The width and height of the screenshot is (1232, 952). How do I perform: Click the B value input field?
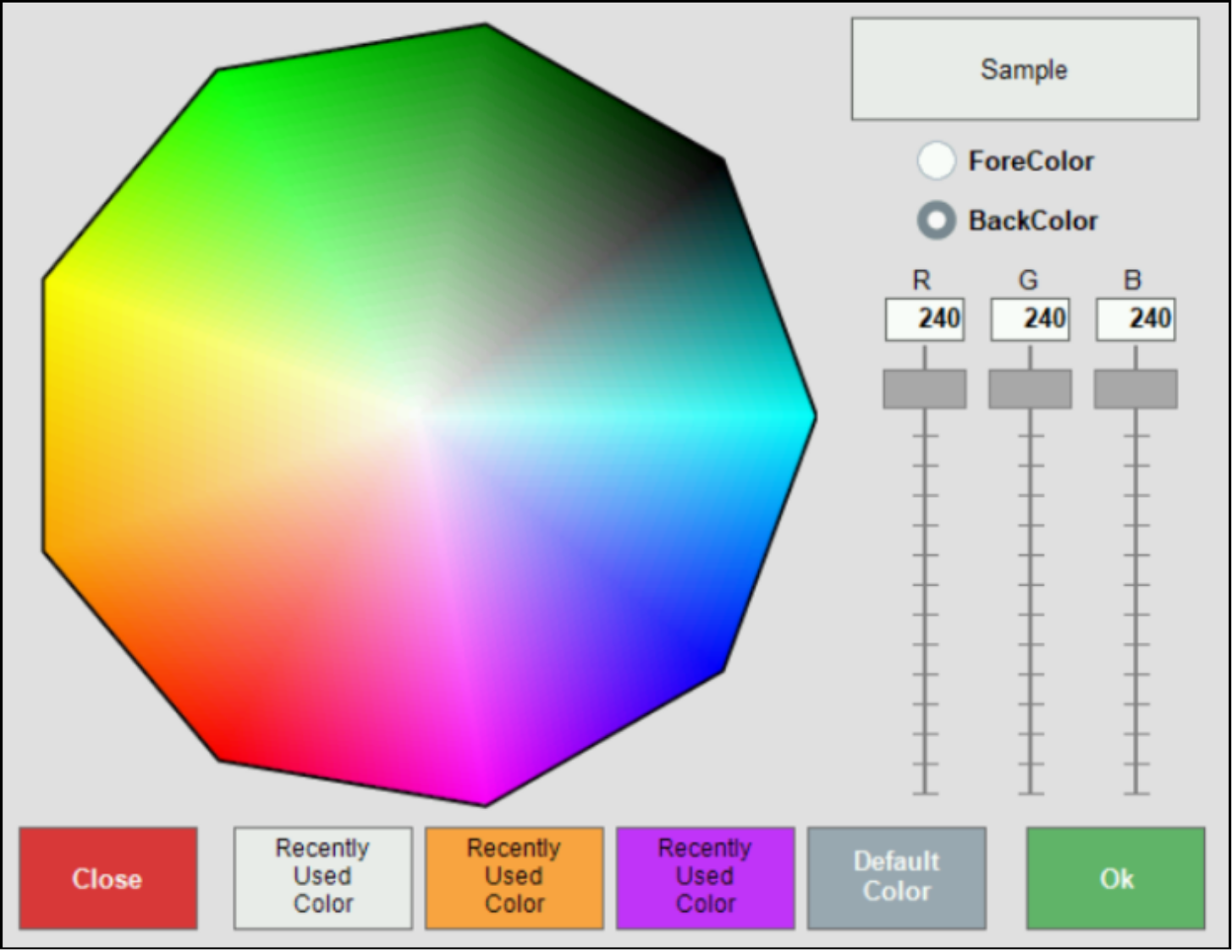[1135, 319]
